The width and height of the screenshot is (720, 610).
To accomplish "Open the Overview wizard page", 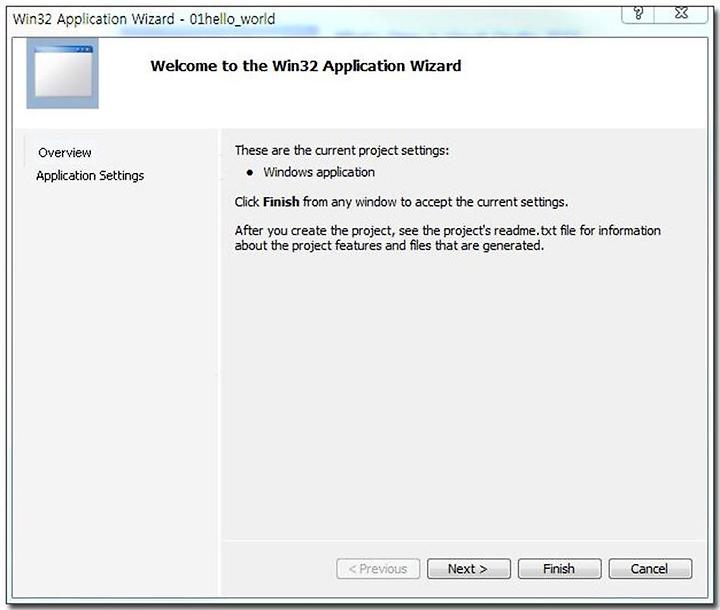I will [x=65, y=152].
